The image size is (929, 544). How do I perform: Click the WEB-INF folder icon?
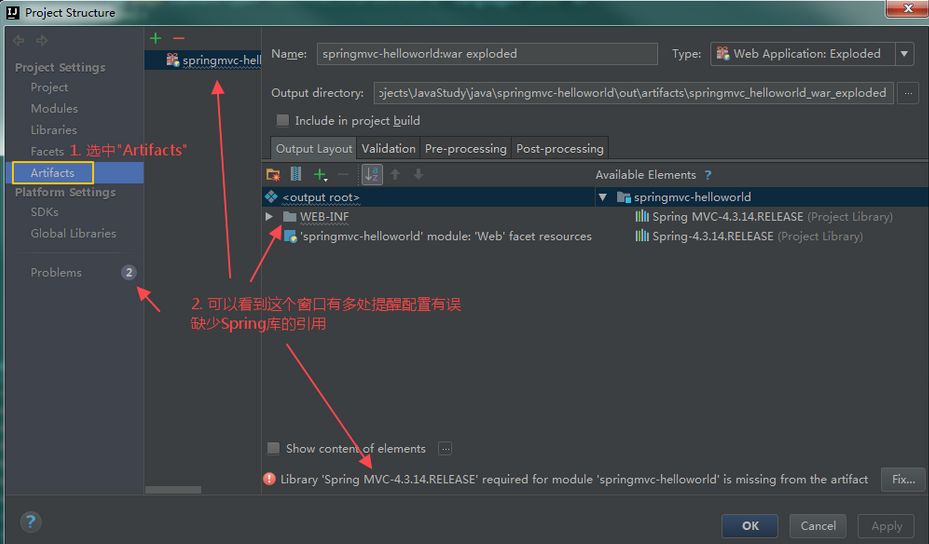pyautogui.click(x=289, y=216)
